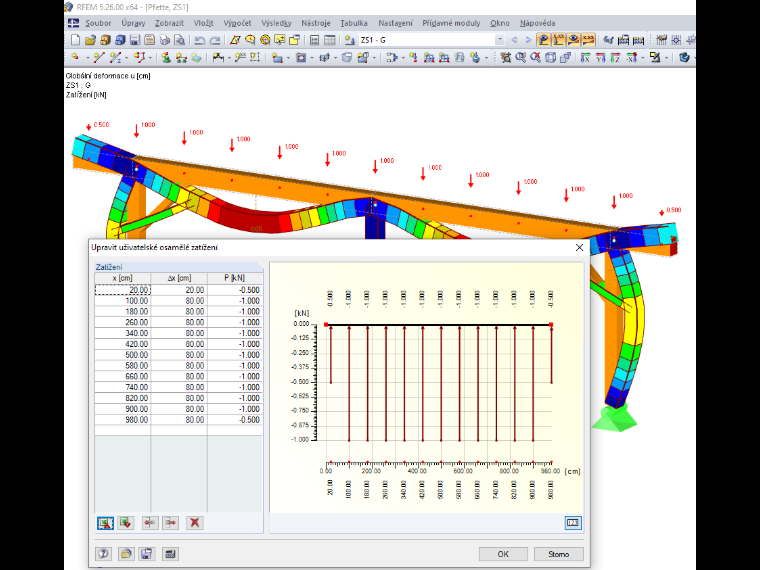This screenshot has width=760, height=570.
Task: Switch to view in negative X direction
Action: (x=631, y=58)
